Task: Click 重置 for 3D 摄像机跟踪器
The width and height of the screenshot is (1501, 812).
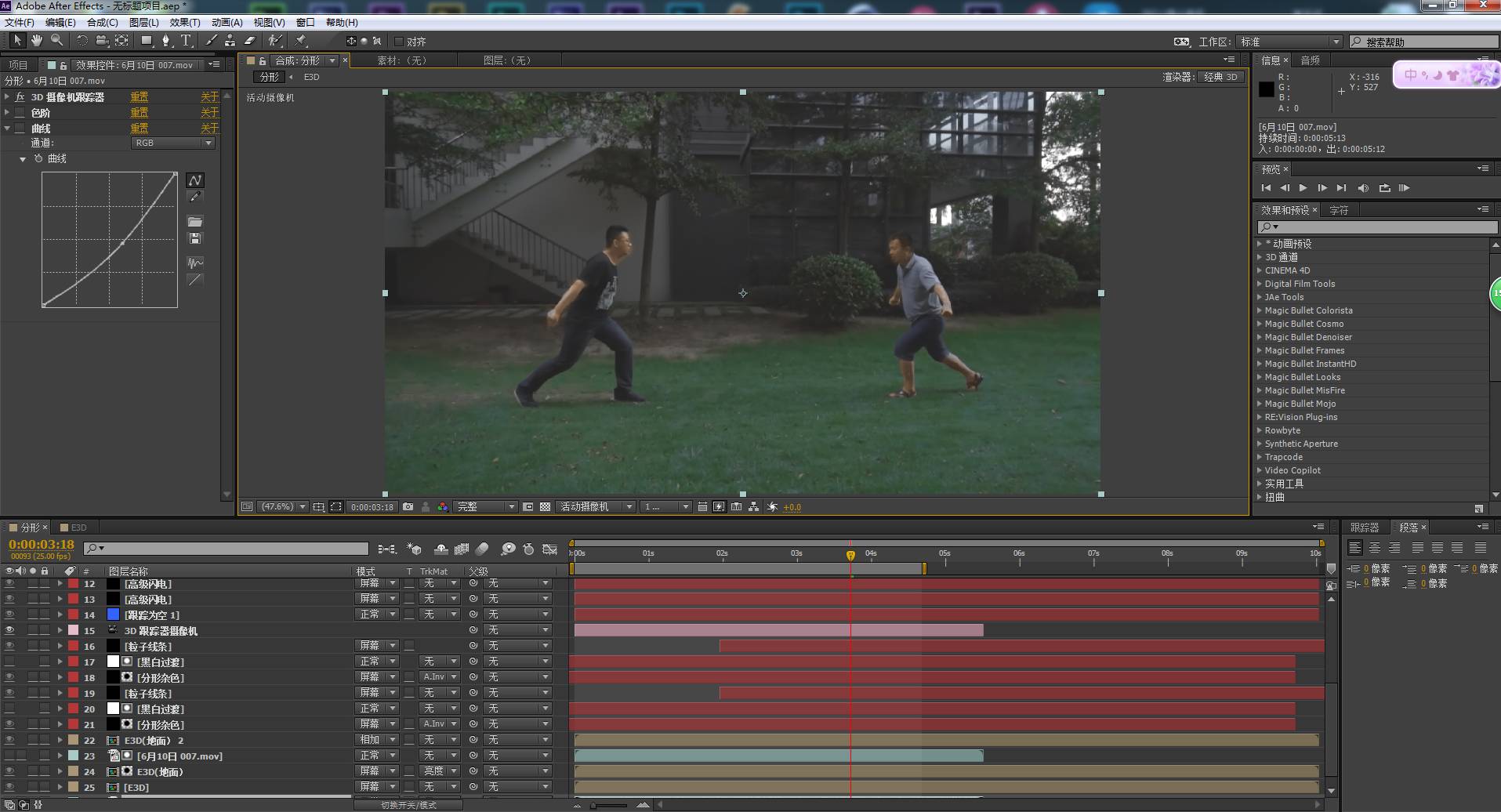Action: [139, 97]
